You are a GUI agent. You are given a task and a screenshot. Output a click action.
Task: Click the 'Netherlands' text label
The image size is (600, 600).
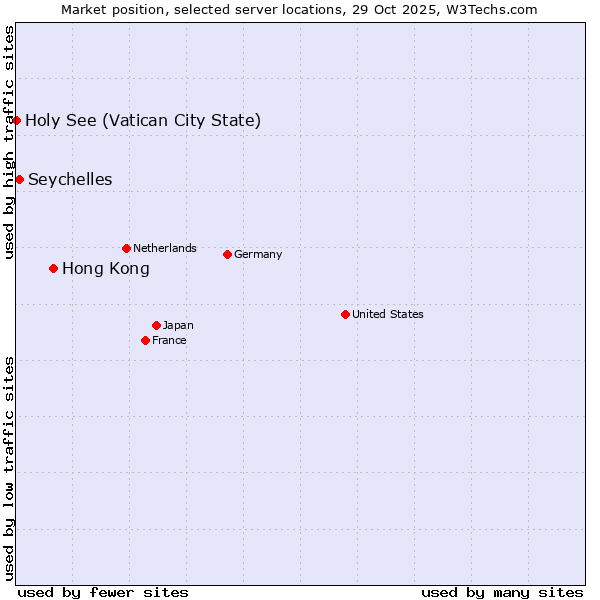click(x=165, y=248)
